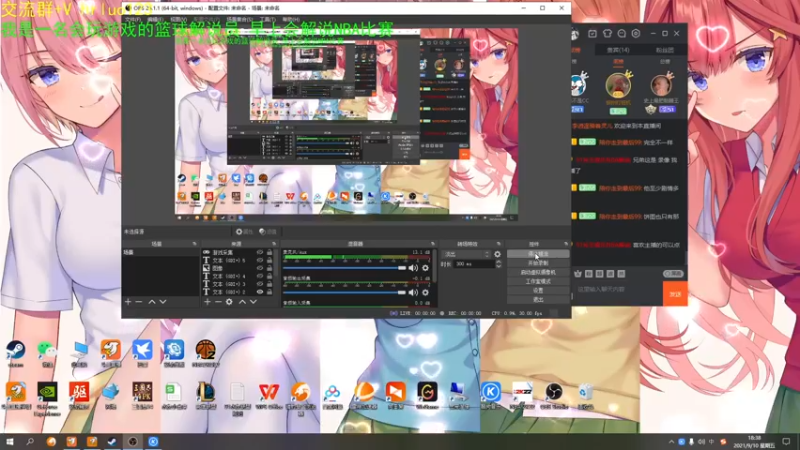
Task: Move source down with Sources panel down arrow
Action: (x=253, y=302)
